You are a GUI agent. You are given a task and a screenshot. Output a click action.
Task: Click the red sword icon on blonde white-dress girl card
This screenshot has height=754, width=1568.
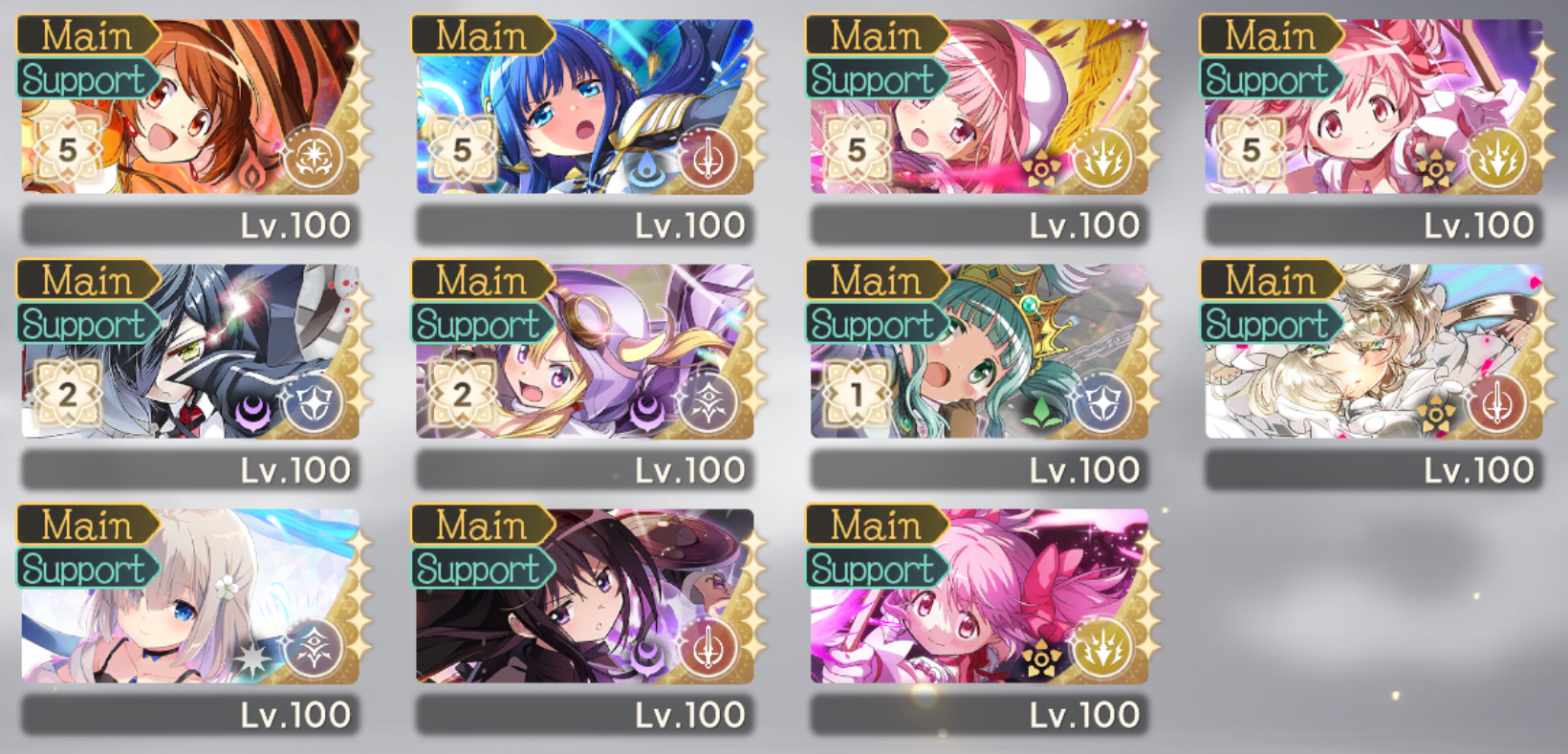1497,403
